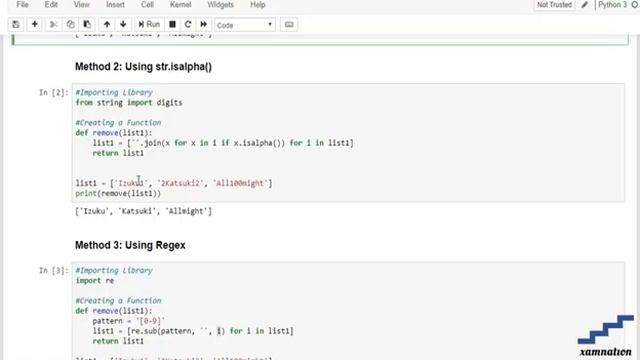
Task: Open the Edit menu
Action: click(51, 5)
